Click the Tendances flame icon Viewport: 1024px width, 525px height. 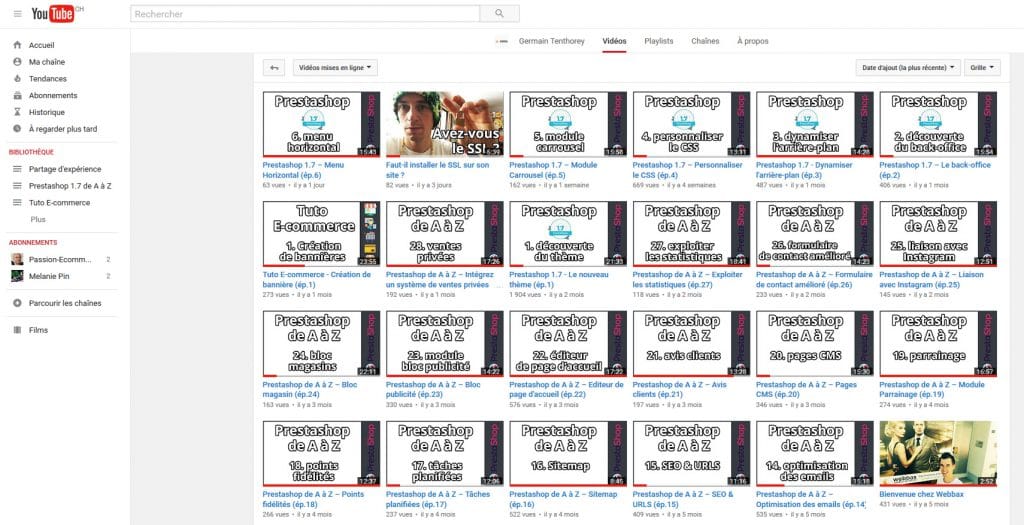pyautogui.click(x=17, y=78)
